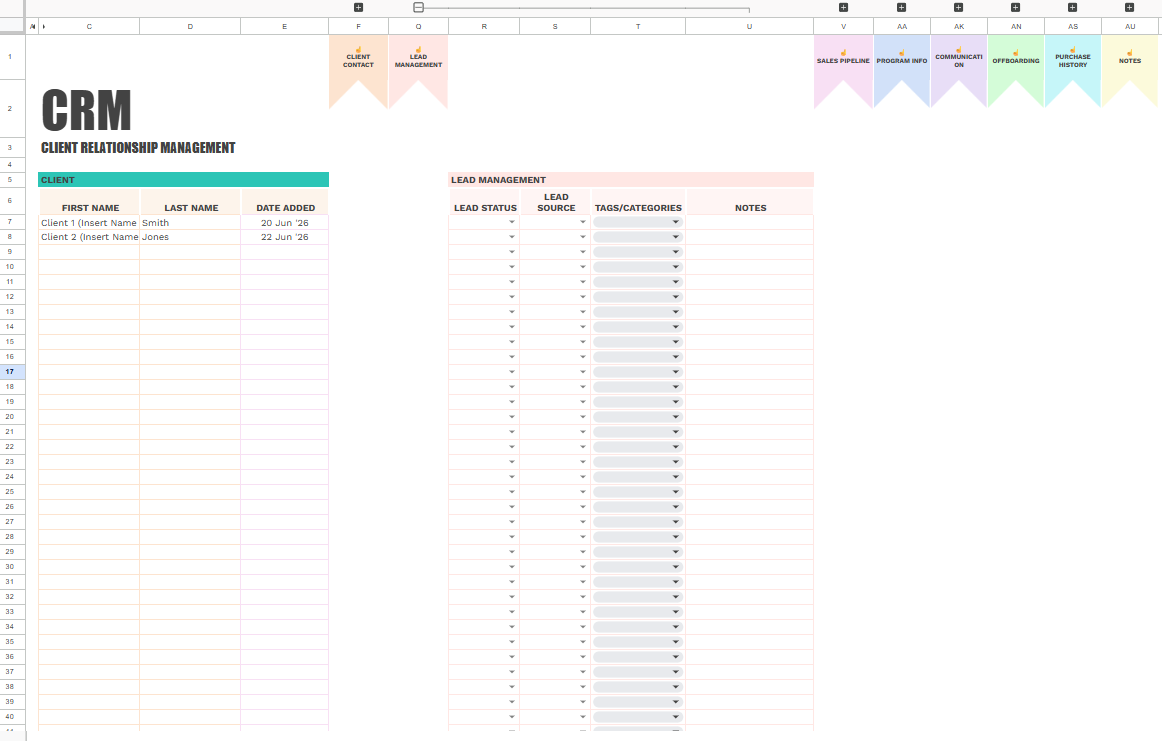Click the empty First Name cell in row 9
The image size is (1162, 741).
click(89, 252)
